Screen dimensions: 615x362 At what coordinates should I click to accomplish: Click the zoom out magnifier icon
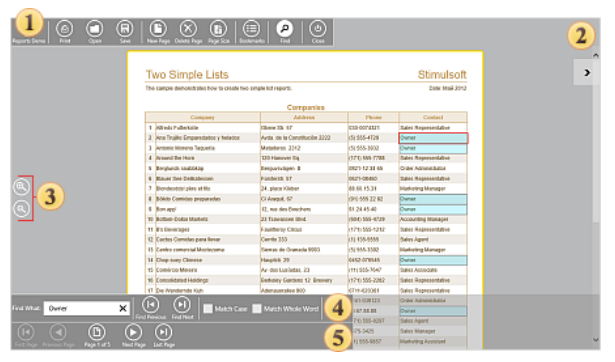pos(22,209)
